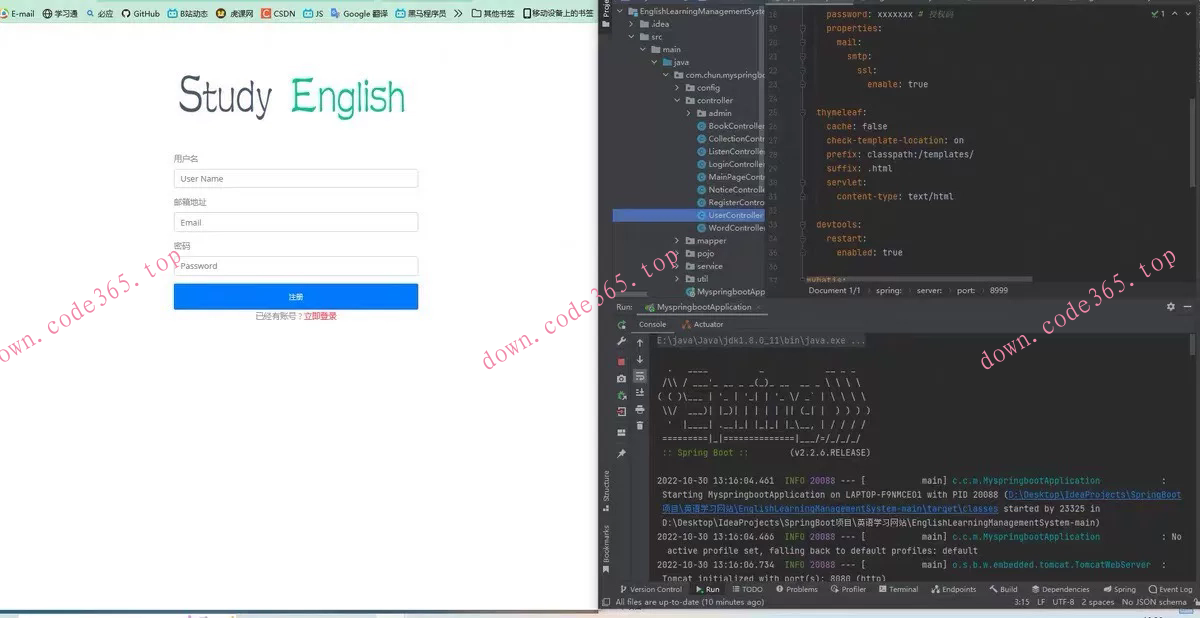Click the blue 注册 register button
Viewport: 1200px width, 618px height.
pyautogui.click(x=296, y=297)
